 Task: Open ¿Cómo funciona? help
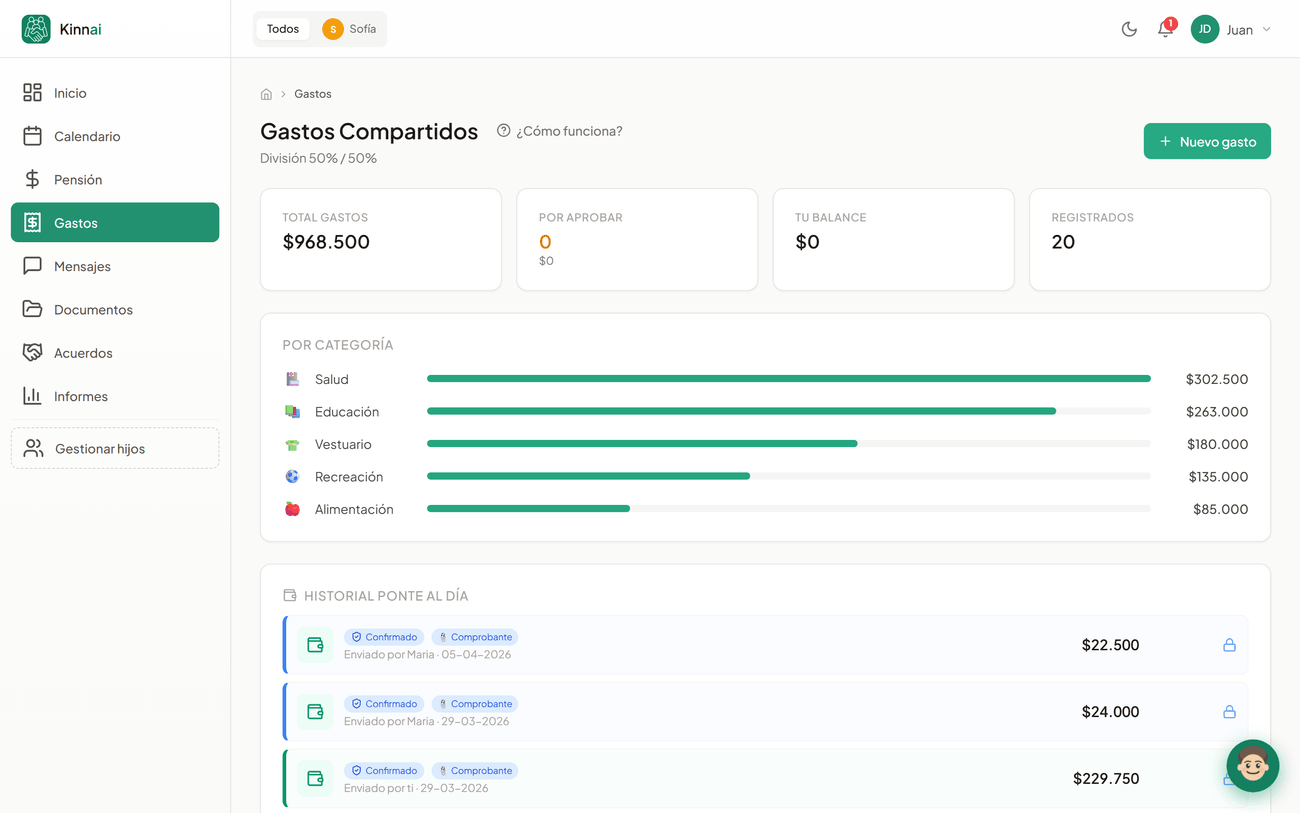pyautogui.click(x=560, y=131)
